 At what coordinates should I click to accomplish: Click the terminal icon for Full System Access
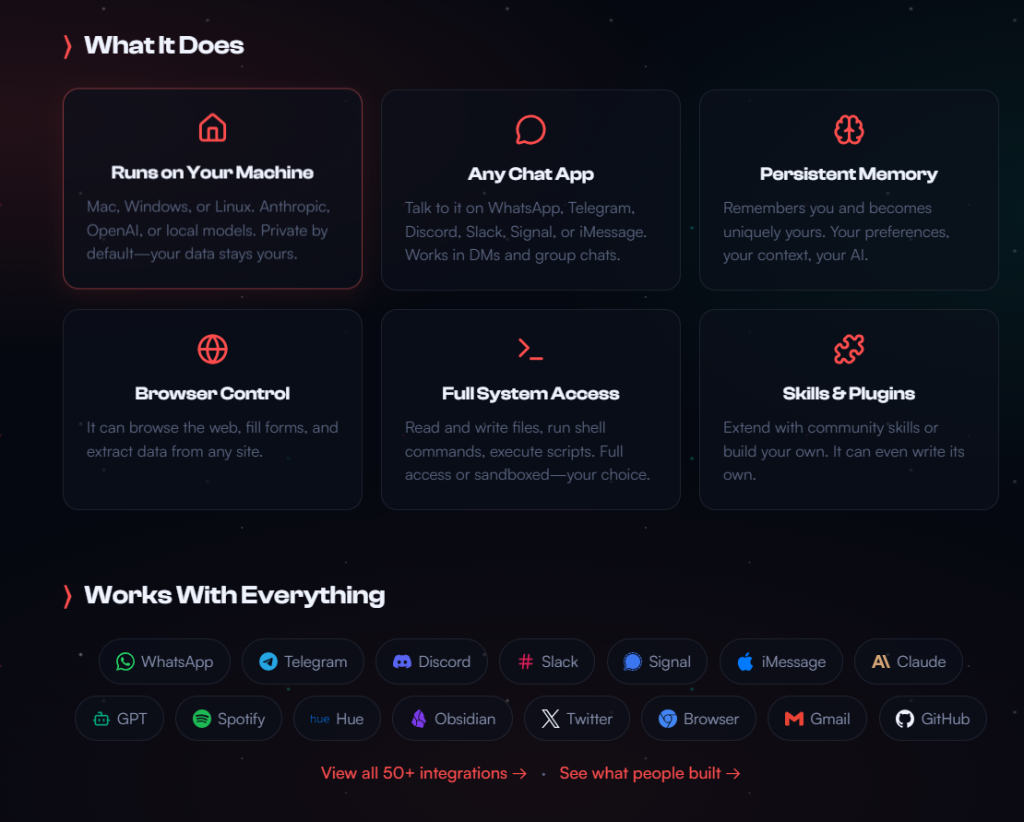530,348
